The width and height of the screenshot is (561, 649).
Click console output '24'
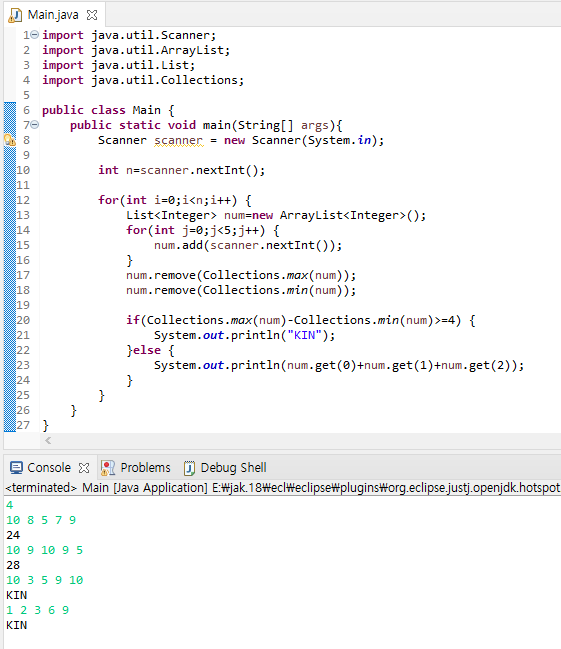pyautogui.click(x=13, y=535)
